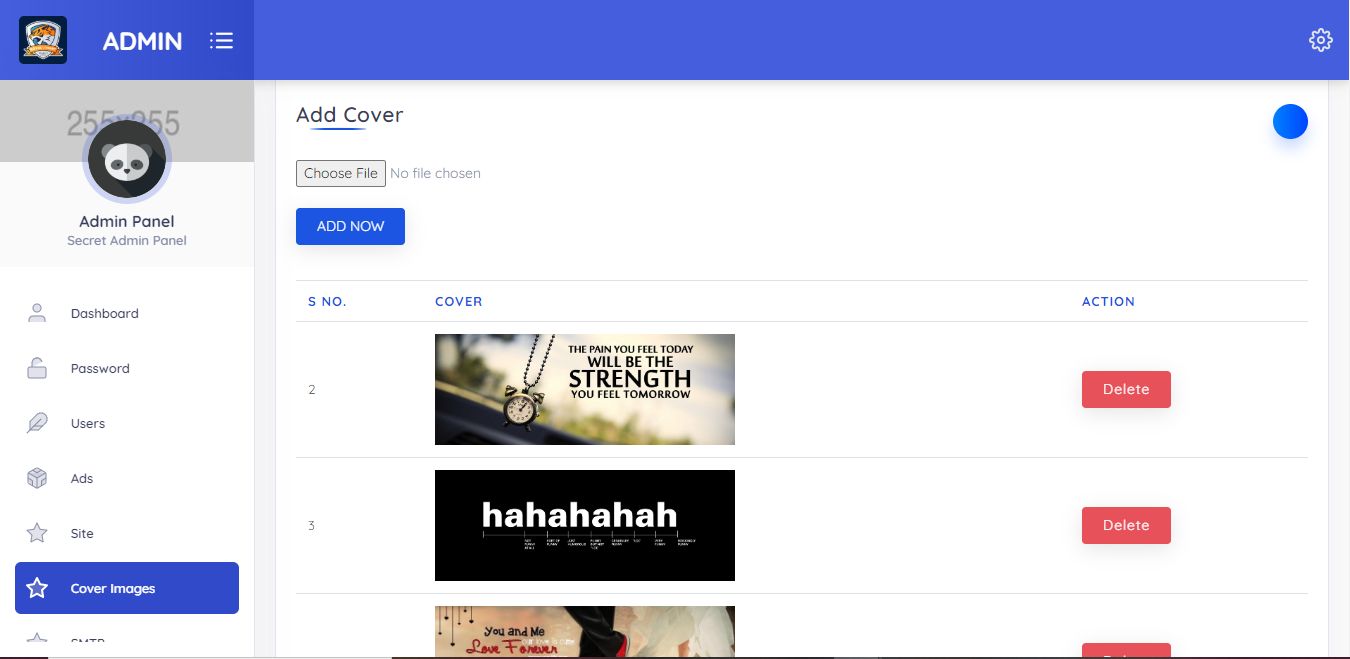Click the Choose File button
Screen dimensions: 1350x659
click(341, 173)
